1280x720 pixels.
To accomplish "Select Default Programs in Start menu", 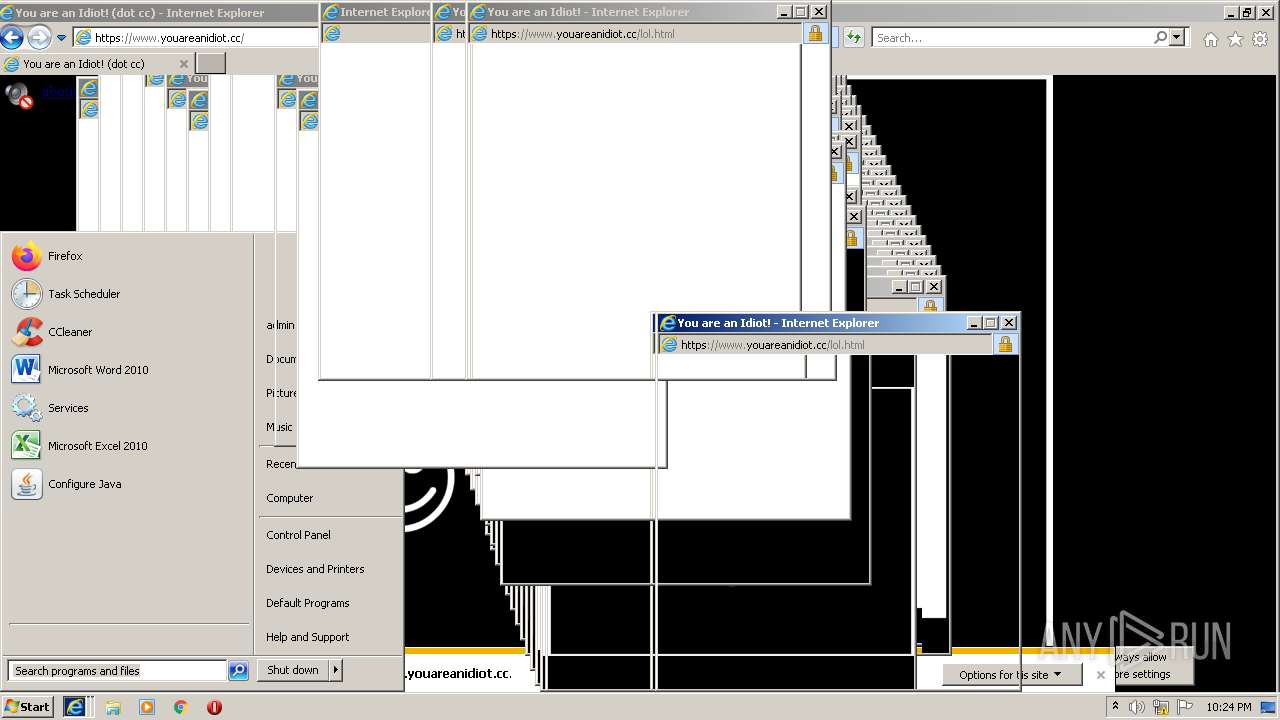I will pyautogui.click(x=308, y=603).
